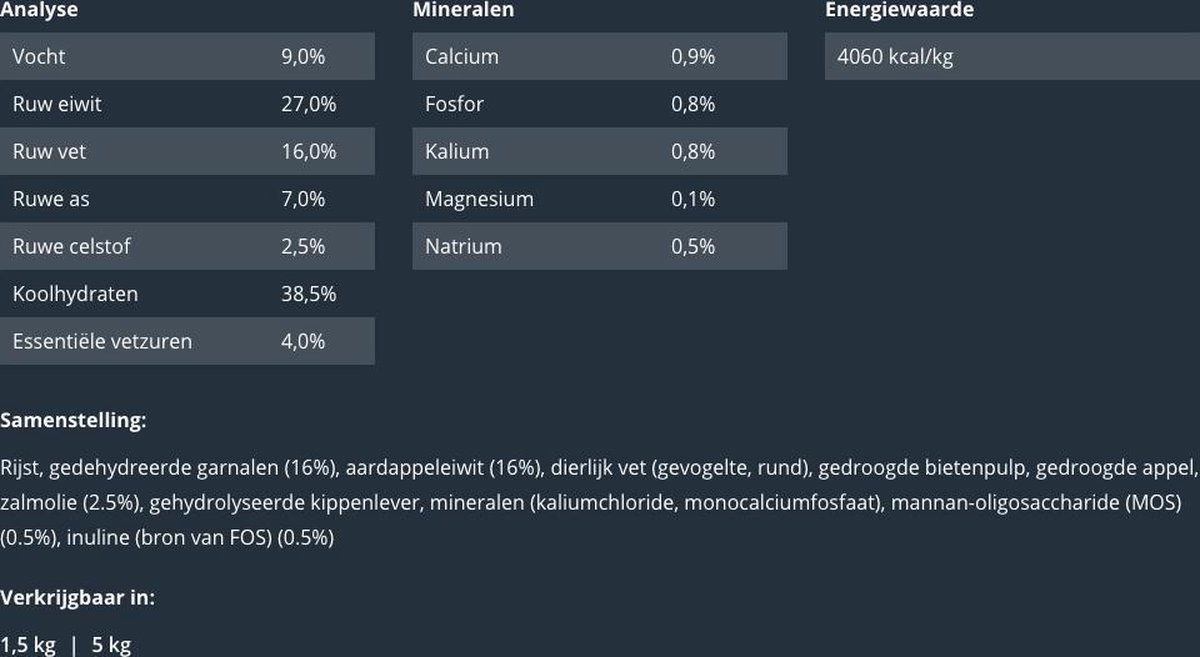Choose the 5 kg size option
Viewport: 1200px width, 657px height.
[x=111, y=645]
